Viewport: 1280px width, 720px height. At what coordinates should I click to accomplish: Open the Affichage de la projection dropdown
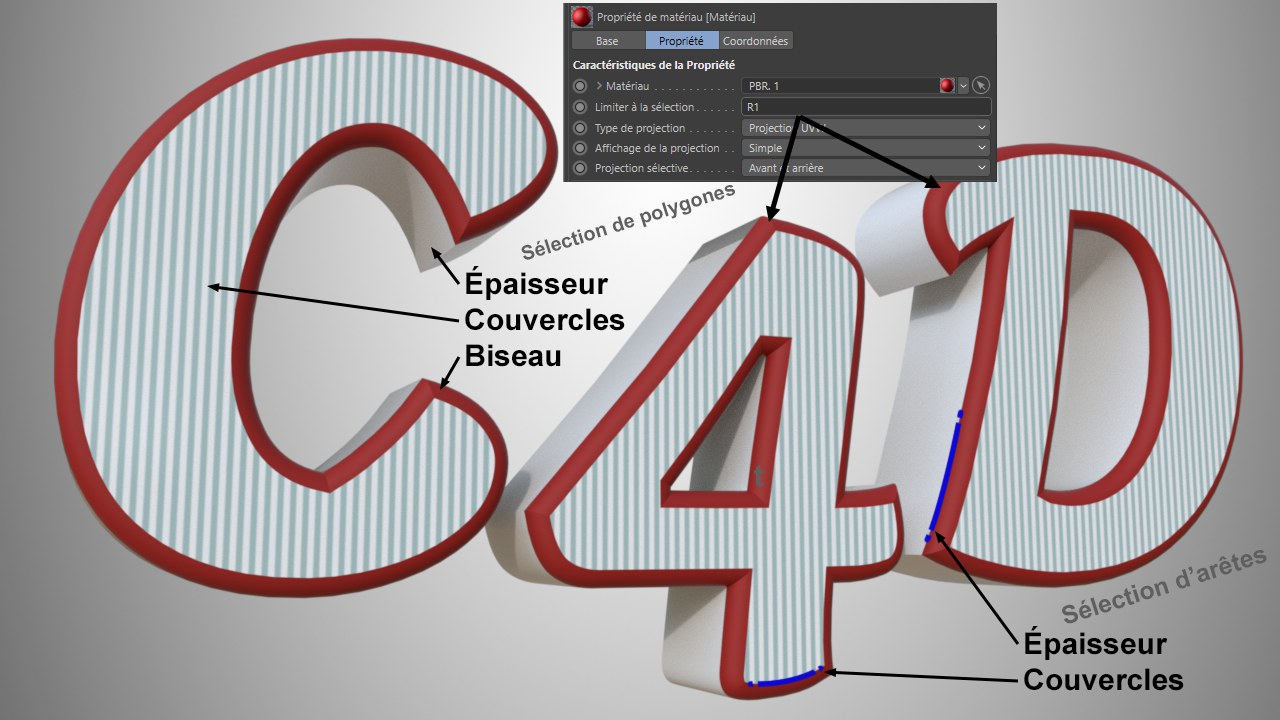[x=865, y=148]
